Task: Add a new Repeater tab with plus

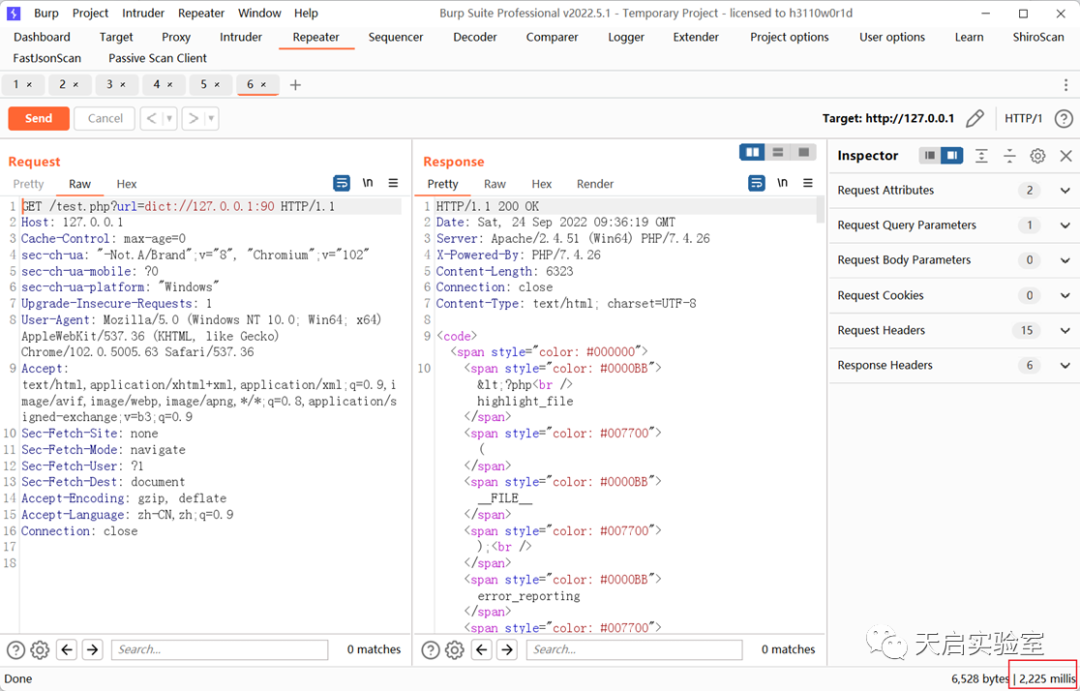Action: [295, 85]
